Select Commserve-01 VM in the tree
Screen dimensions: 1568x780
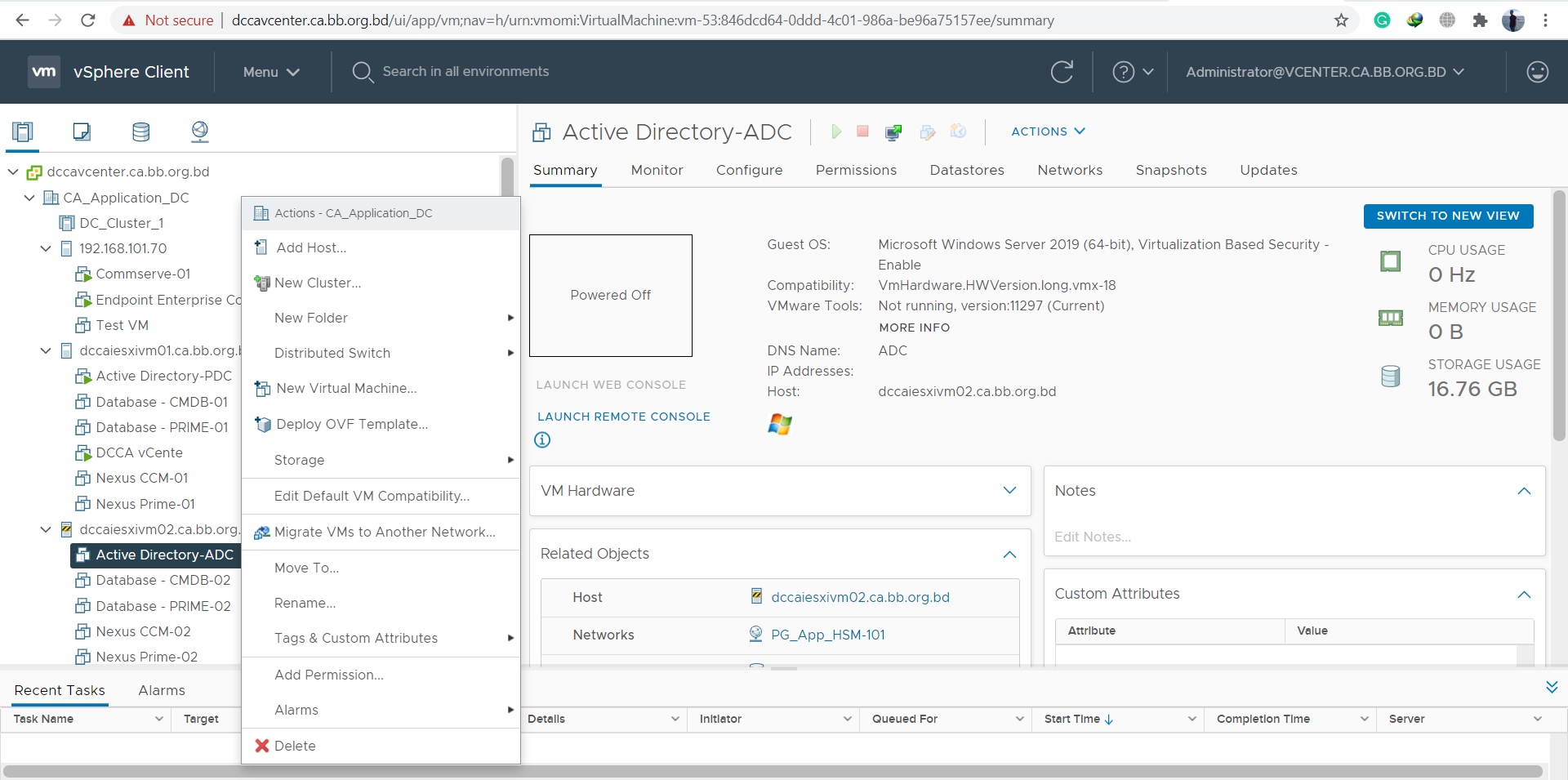(x=143, y=274)
